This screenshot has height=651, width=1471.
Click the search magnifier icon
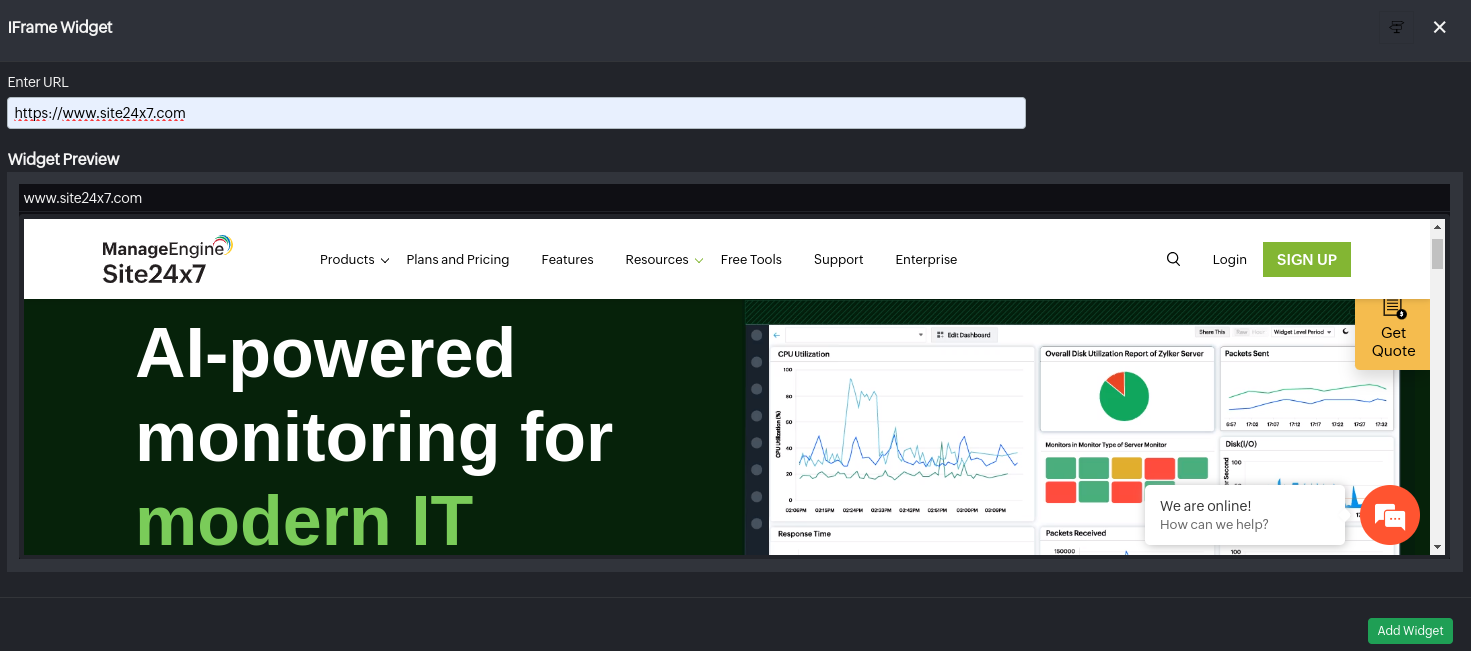click(x=1173, y=259)
